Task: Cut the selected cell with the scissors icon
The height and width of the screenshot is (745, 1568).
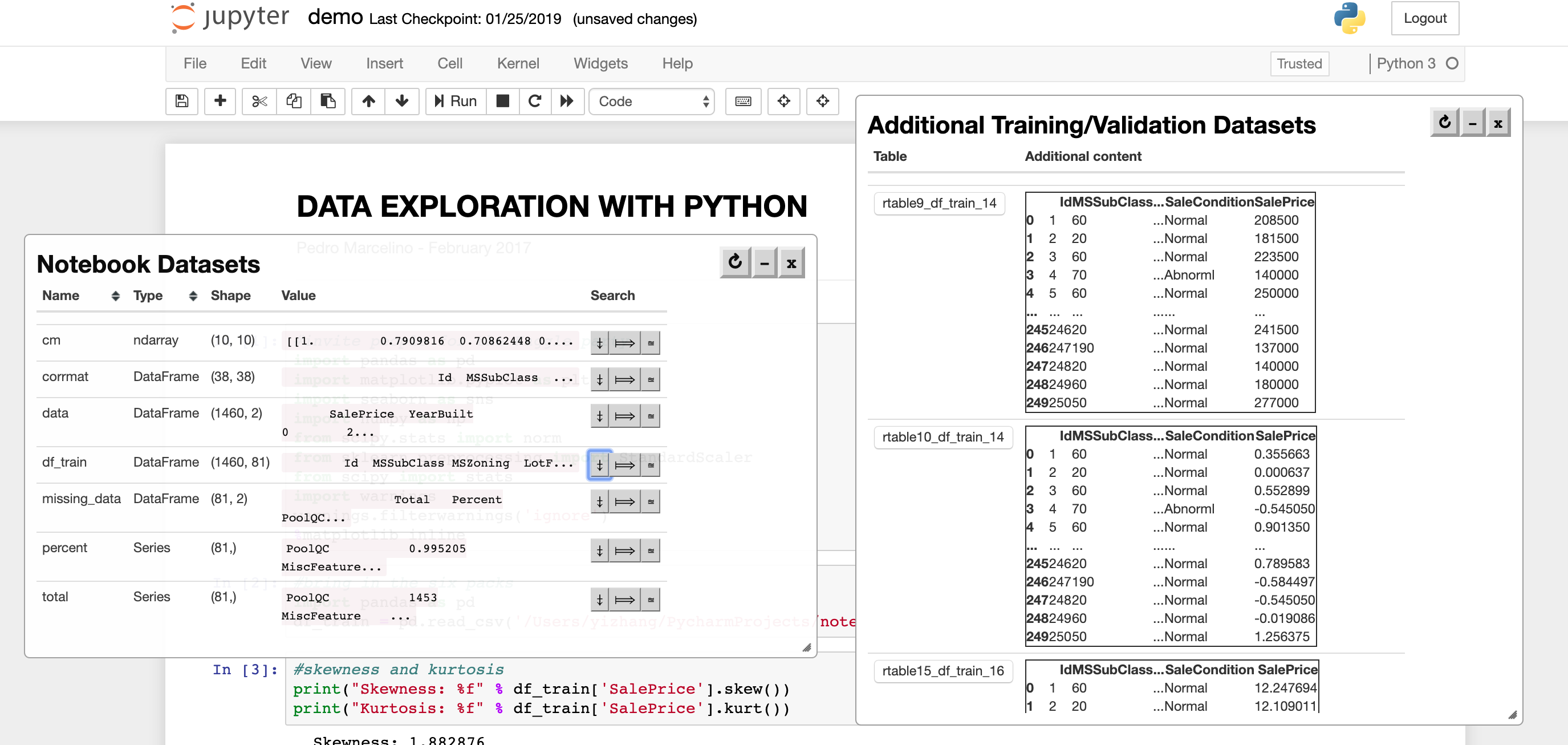Action: (259, 101)
